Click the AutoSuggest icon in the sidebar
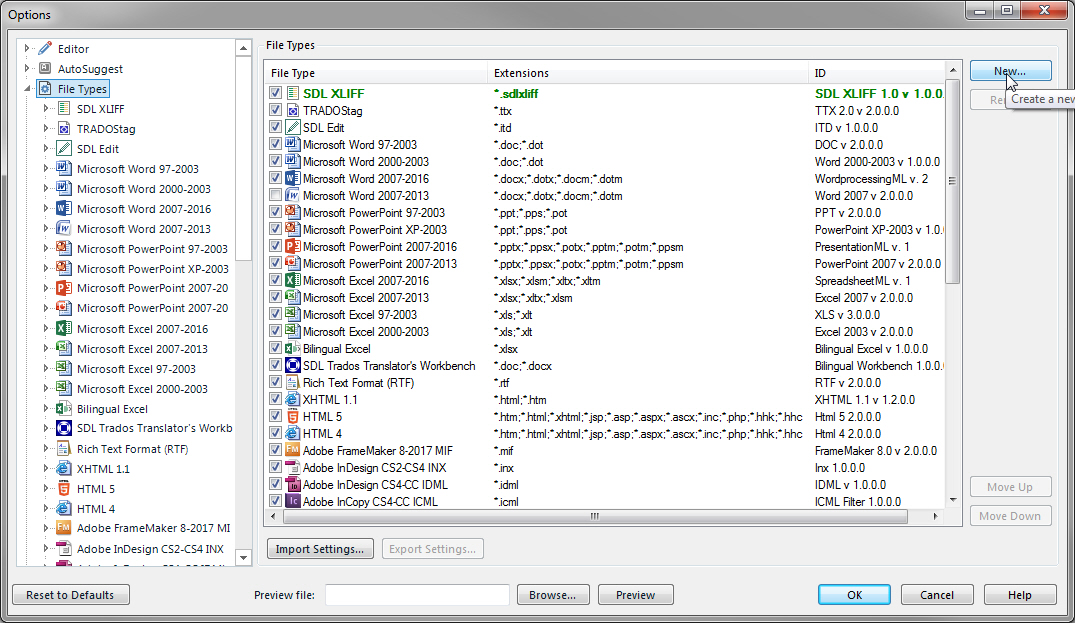The image size is (1075, 623). tap(43, 68)
